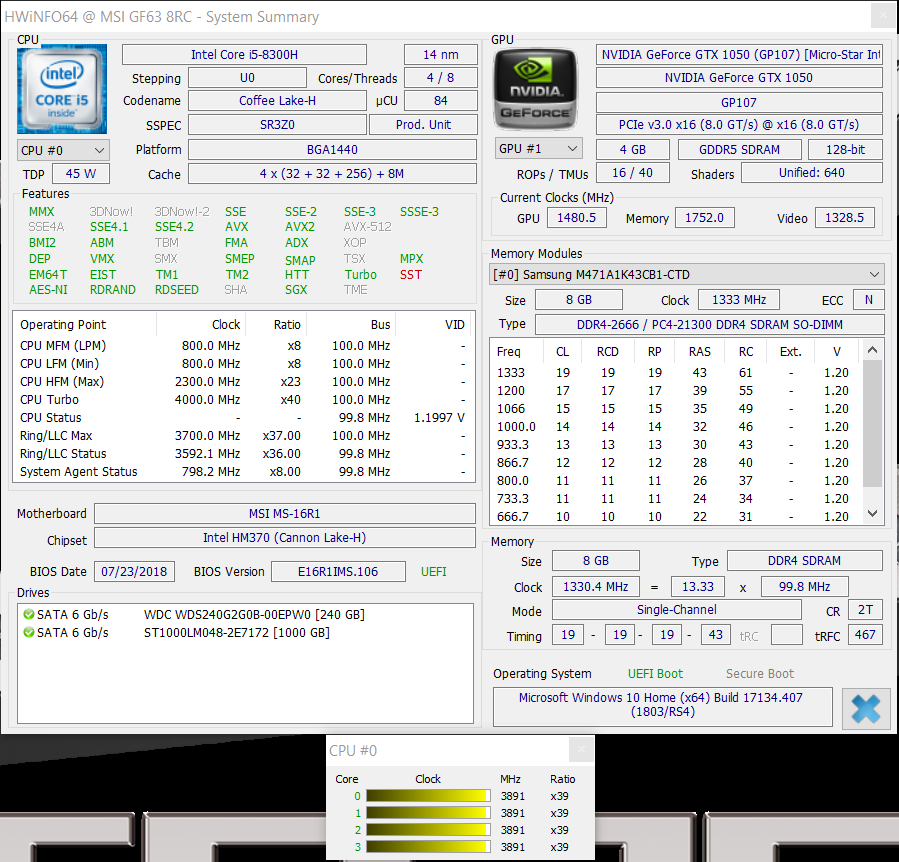Click the BIOS version E16R1IMS.106 field
This screenshot has height=862, width=899.
(x=338, y=571)
